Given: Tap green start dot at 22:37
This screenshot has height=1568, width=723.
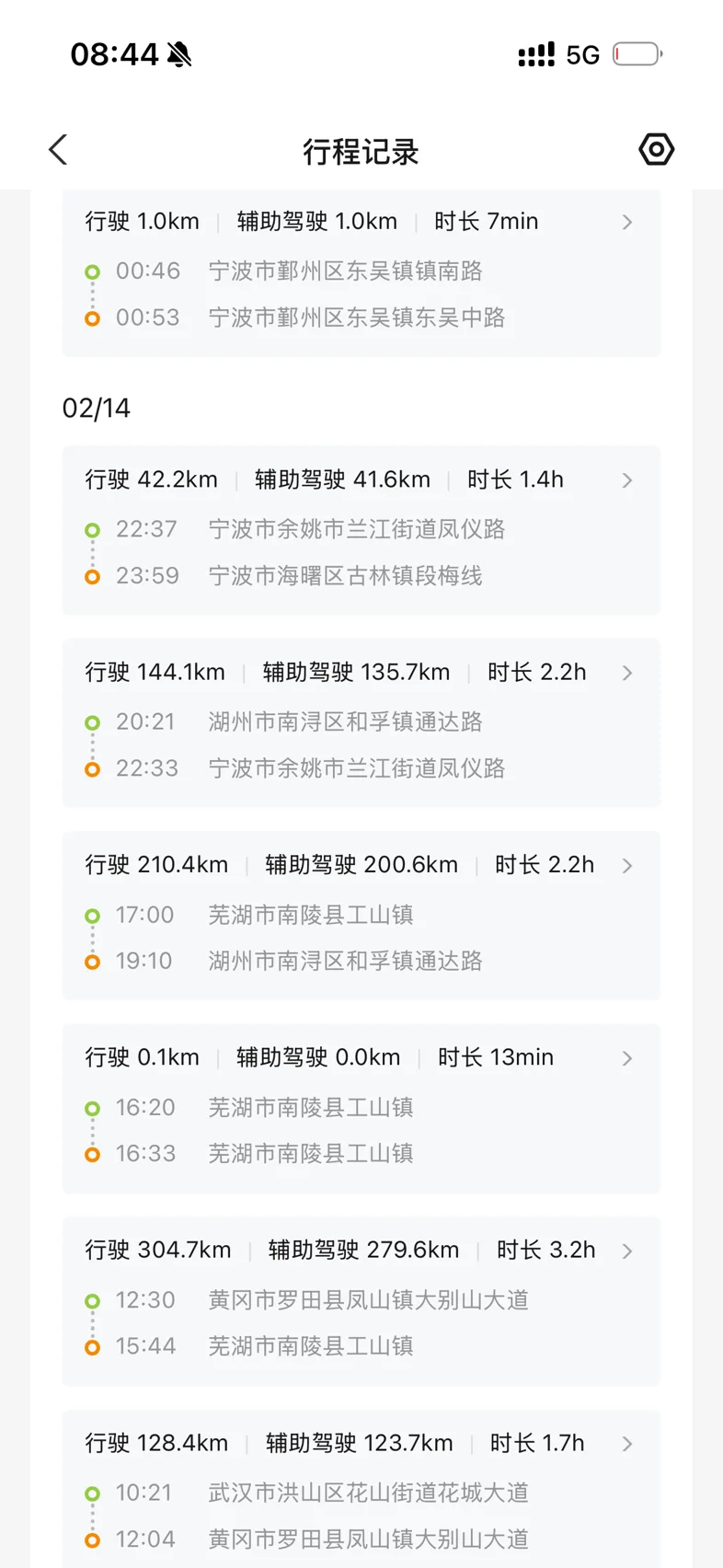Looking at the screenshot, I should (x=92, y=530).
